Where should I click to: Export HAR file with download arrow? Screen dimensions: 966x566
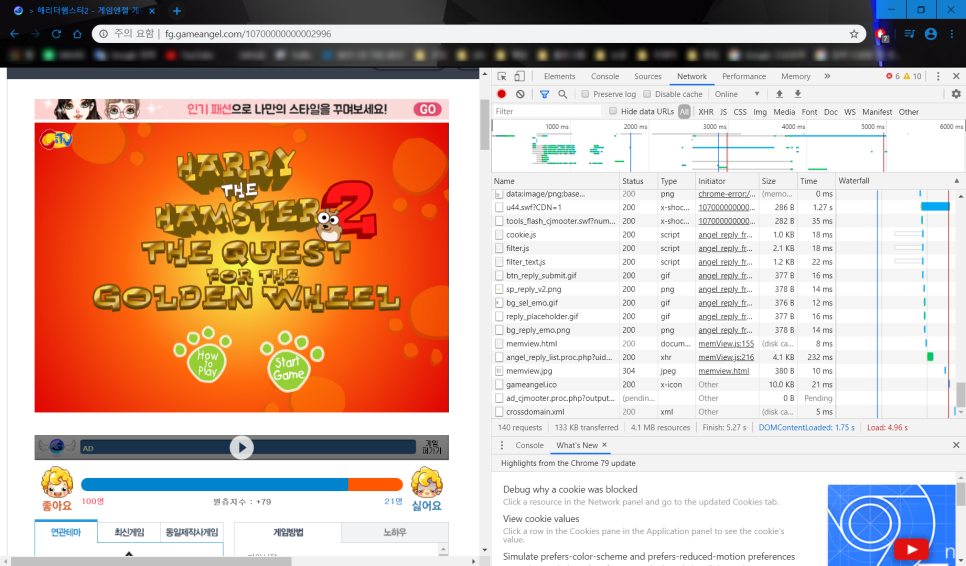point(798,94)
